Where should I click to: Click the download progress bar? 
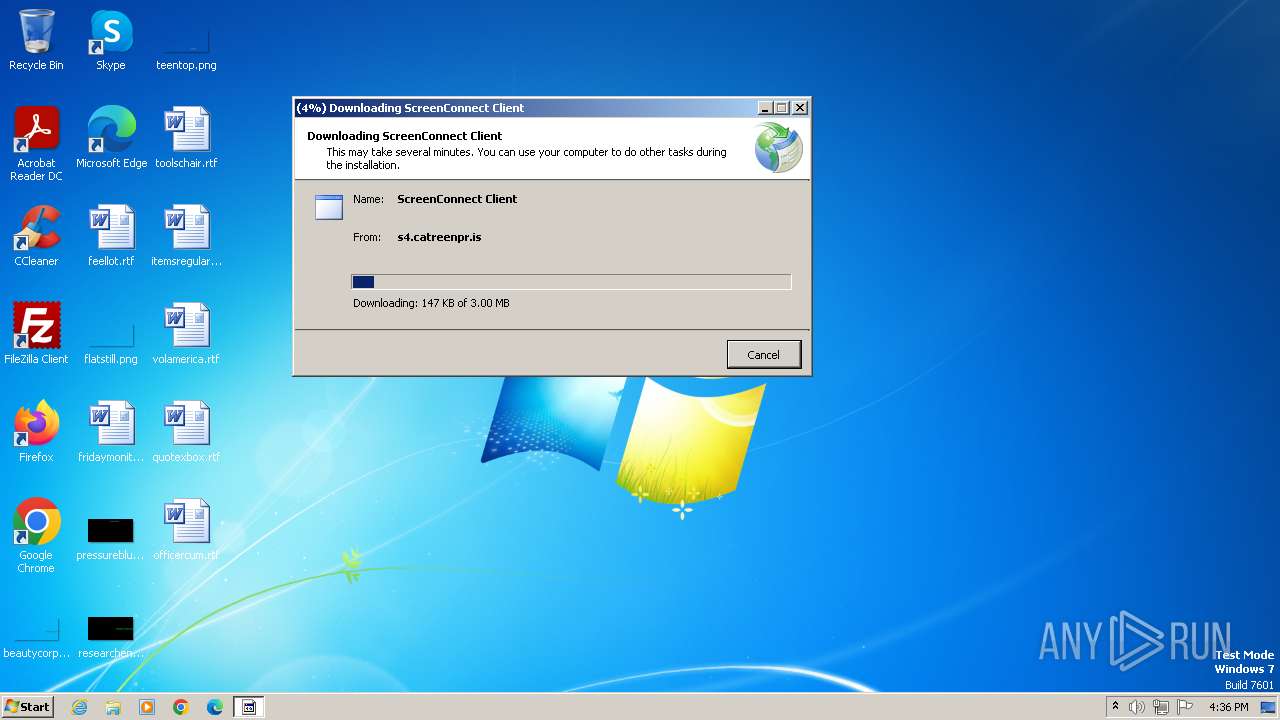571,282
